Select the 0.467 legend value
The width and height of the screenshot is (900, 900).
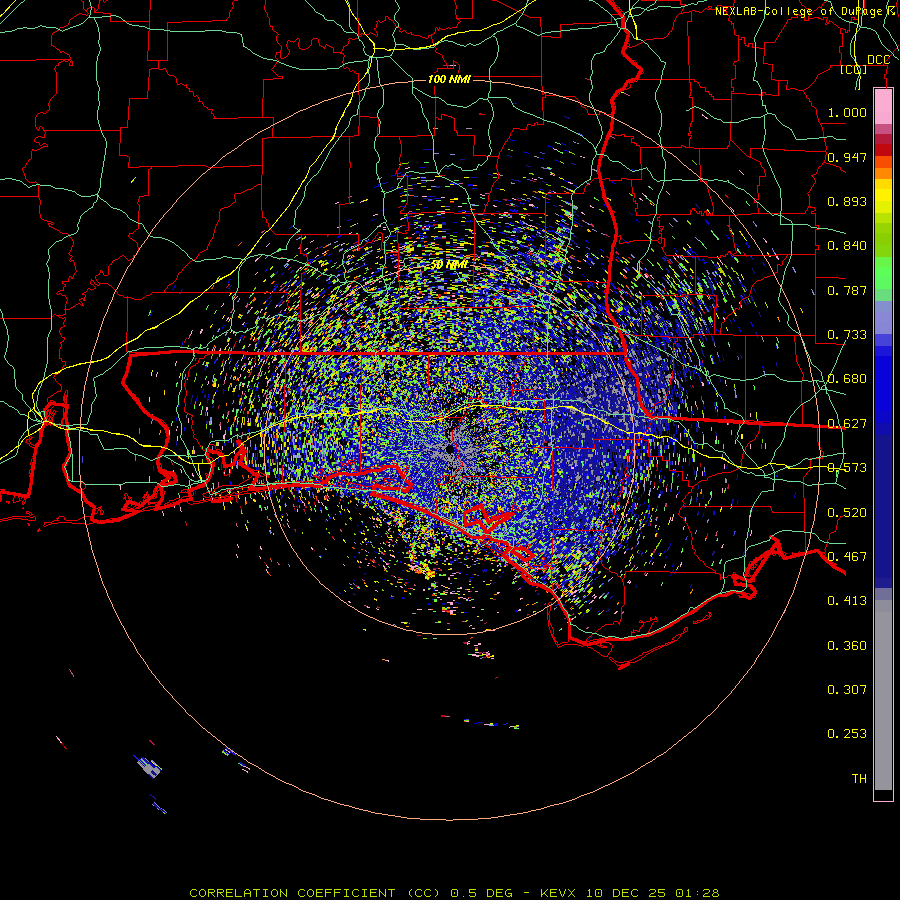pos(847,557)
